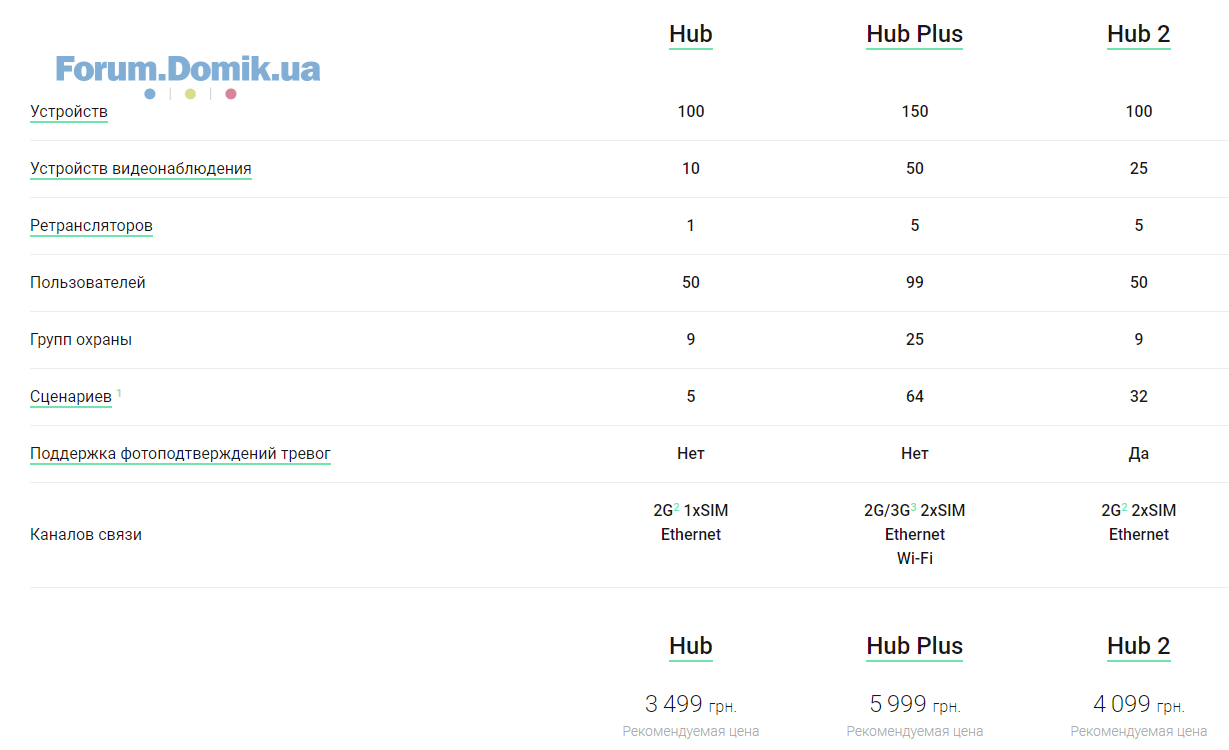
Task: Click footnote 3 in Hub Plus 2G/3G
Action: (913, 507)
